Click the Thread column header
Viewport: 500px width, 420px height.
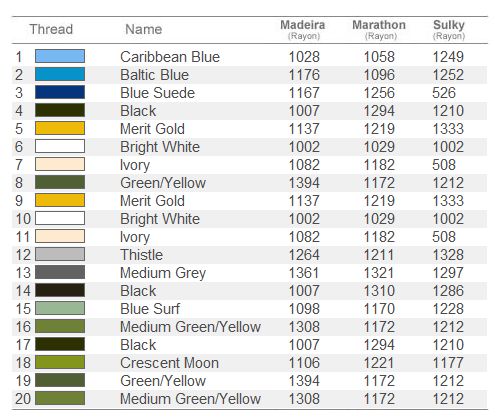[x=51, y=29]
